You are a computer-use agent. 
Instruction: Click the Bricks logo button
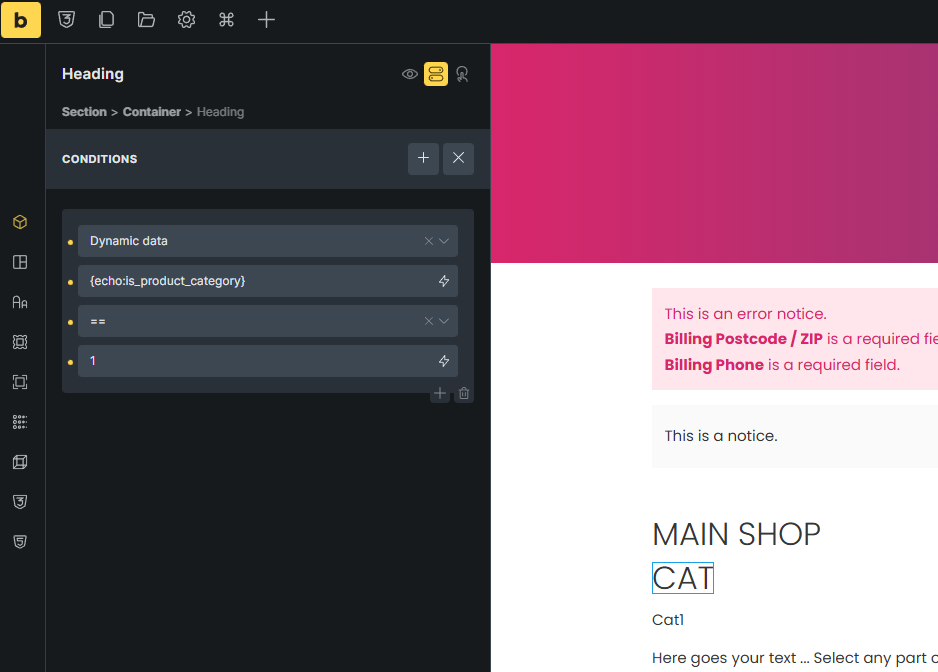tap(21, 20)
